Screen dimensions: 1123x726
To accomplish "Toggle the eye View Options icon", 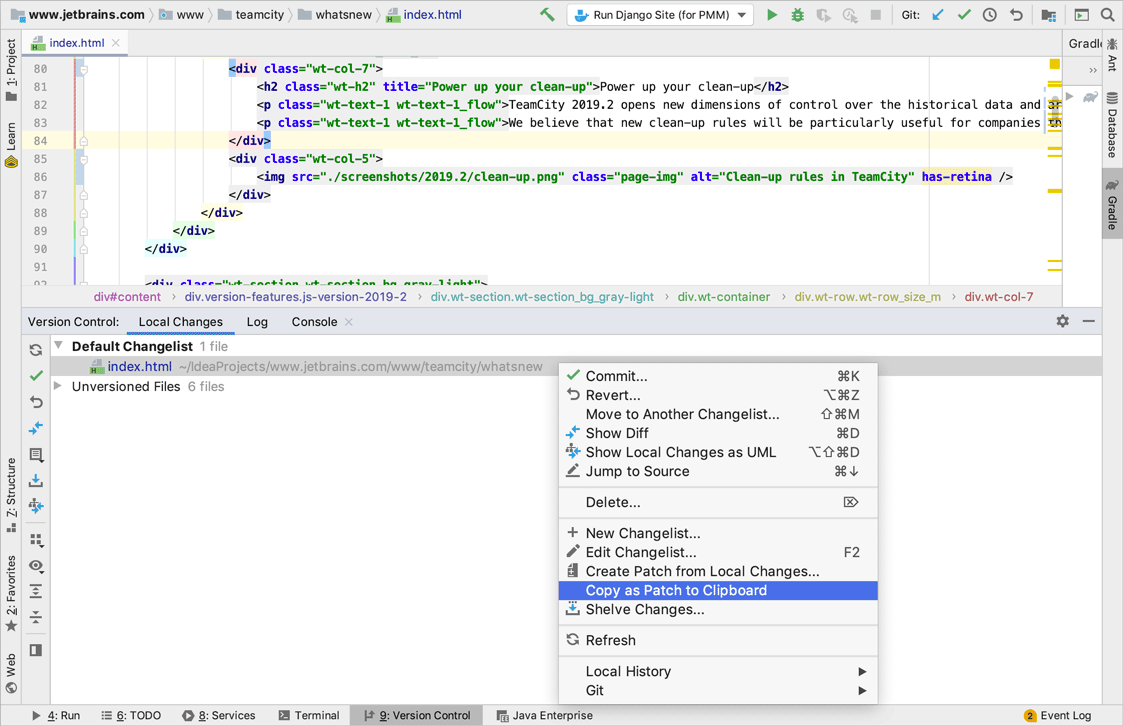I will click(36, 566).
